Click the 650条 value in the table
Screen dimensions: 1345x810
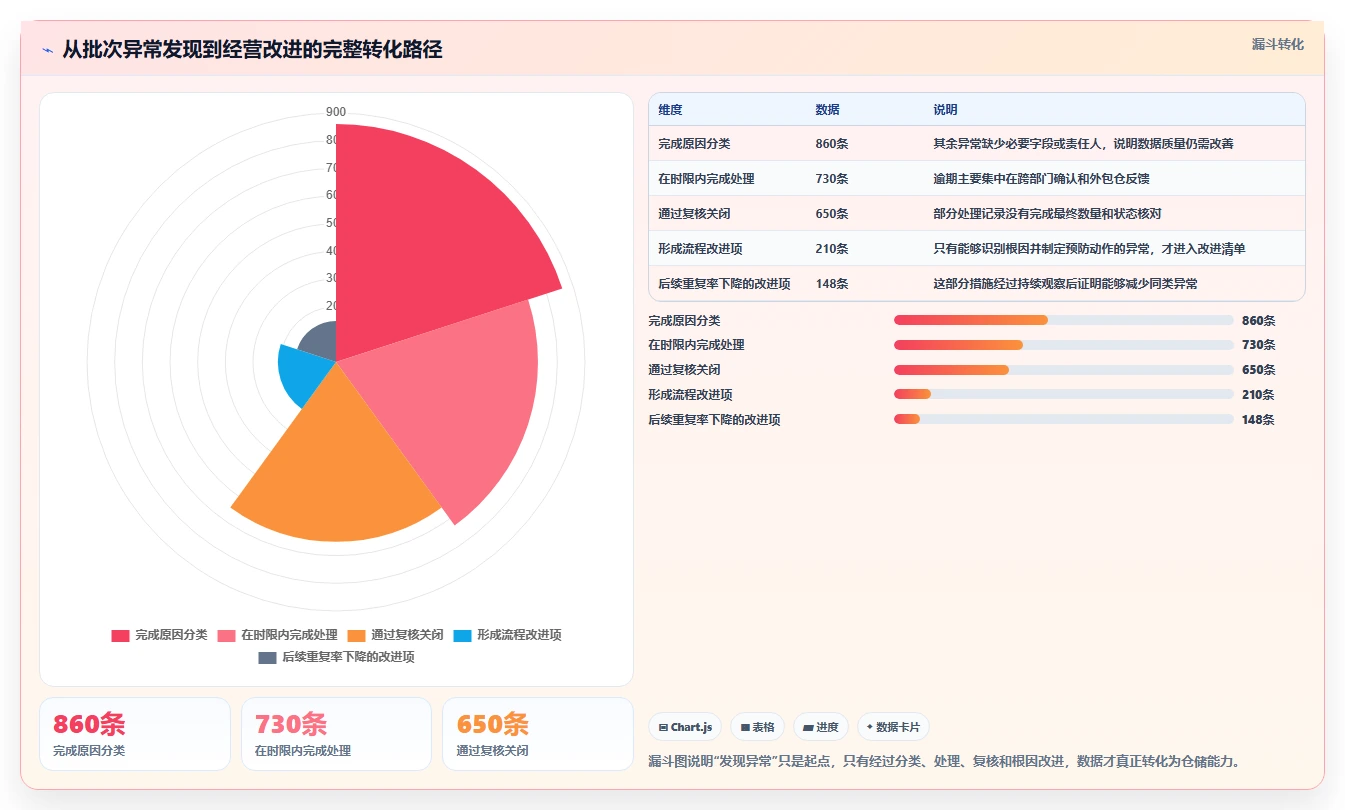click(x=832, y=214)
